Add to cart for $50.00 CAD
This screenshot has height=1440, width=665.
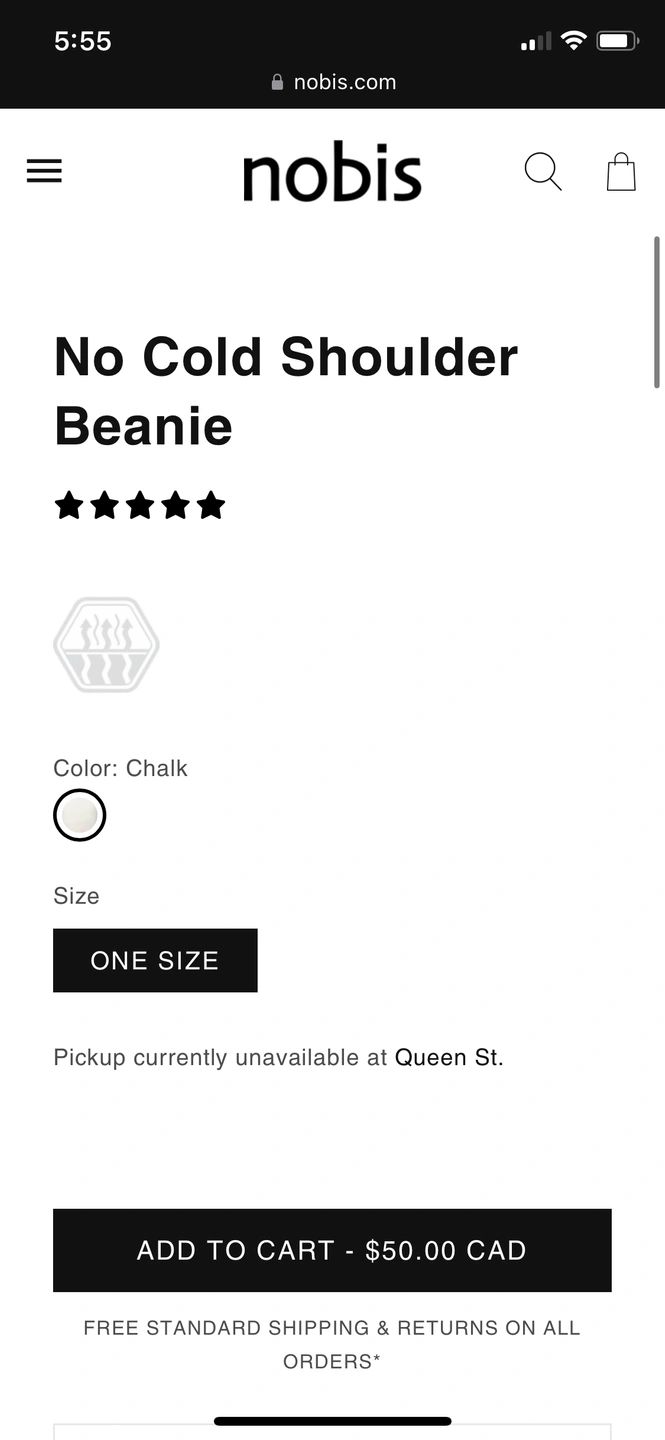coord(332,1250)
